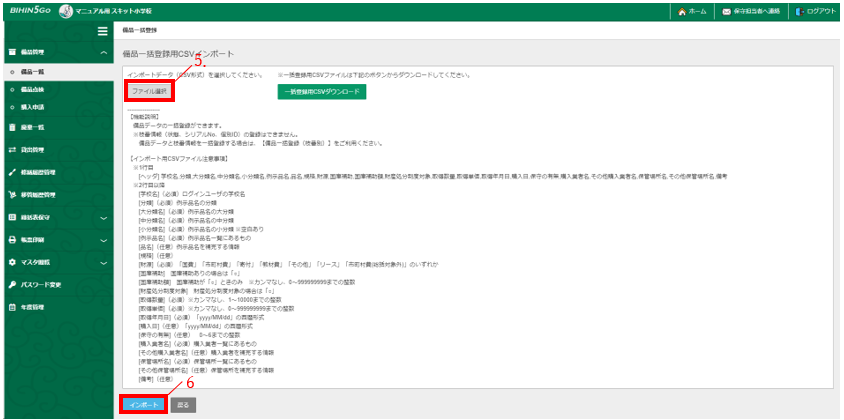Expand the 帳票印刷 submenu chevron

coord(104,240)
